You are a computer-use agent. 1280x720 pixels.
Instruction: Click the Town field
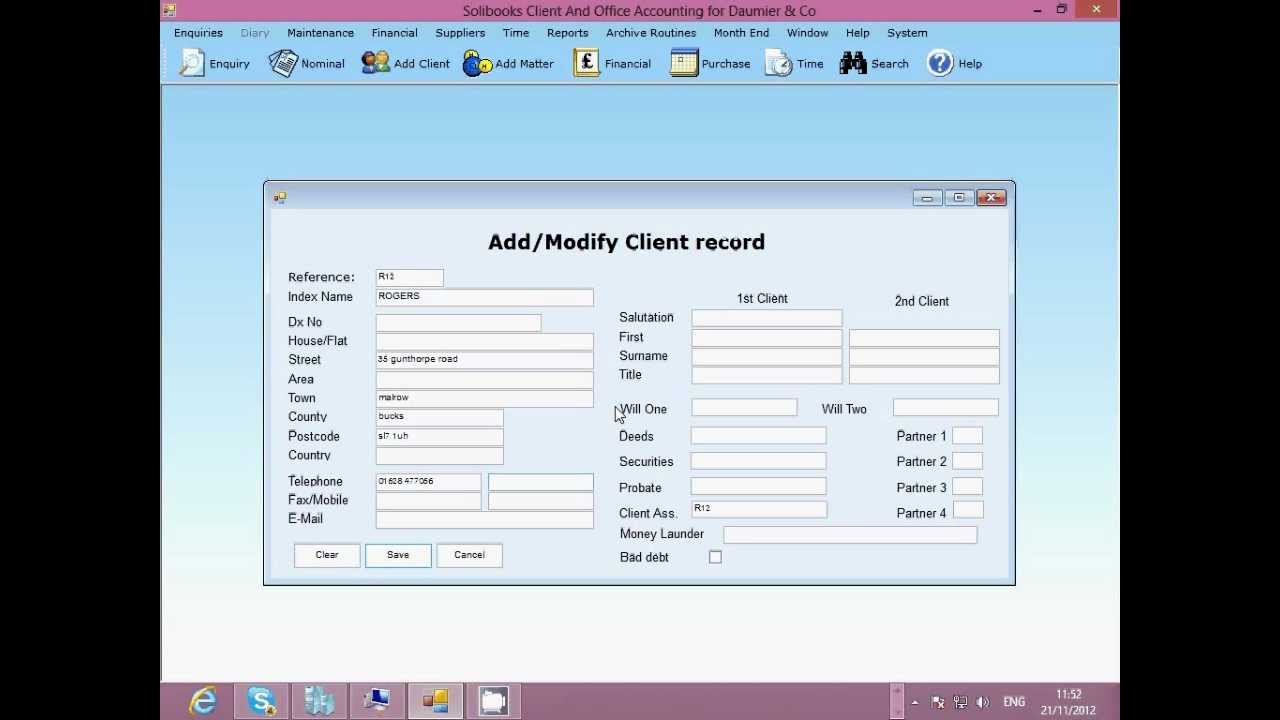[485, 398]
